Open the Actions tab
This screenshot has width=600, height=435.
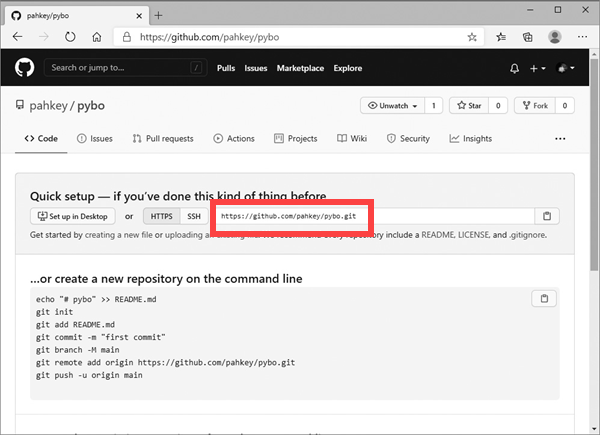pos(233,138)
